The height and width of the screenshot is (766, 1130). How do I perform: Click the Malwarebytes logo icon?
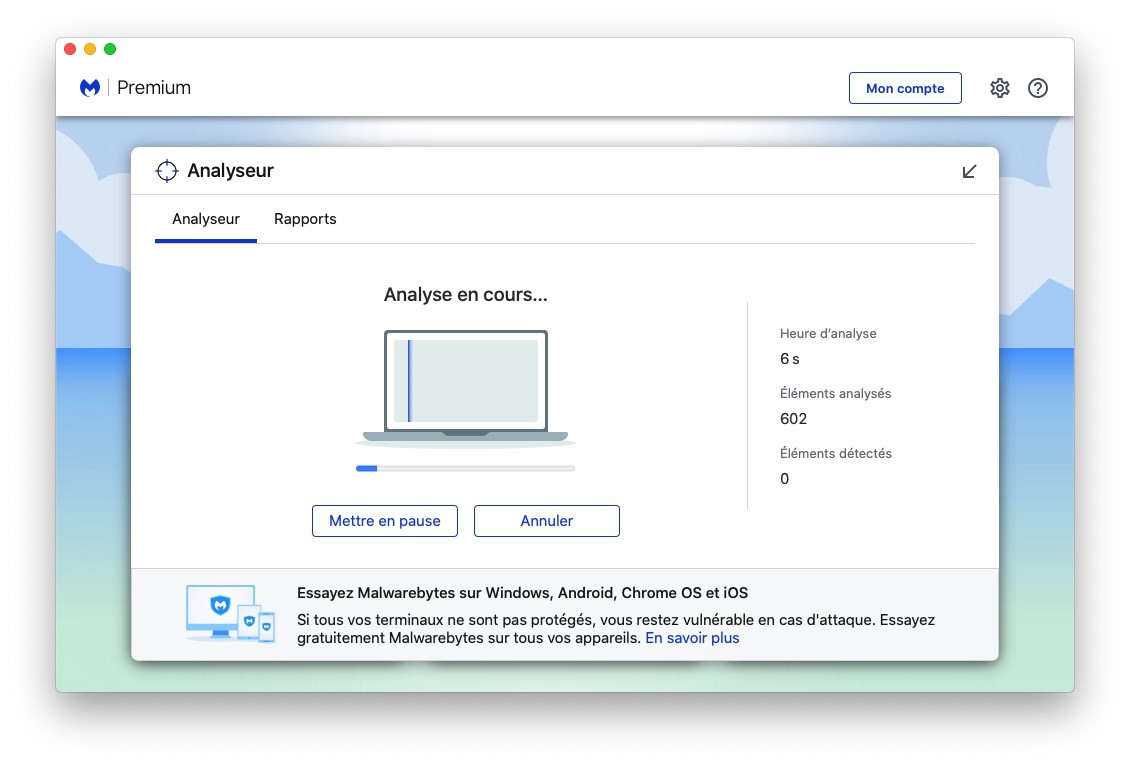pyautogui.click(x=90, y=88)
